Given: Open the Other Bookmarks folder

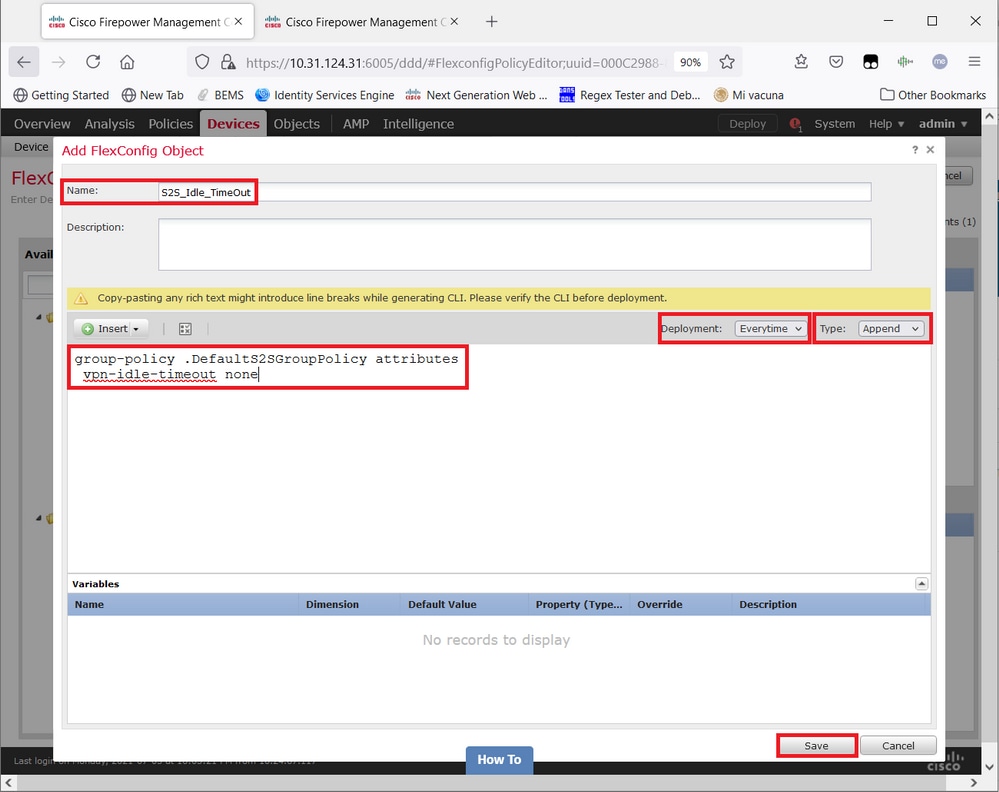Looking at the screenshot, I should click(933, 95).
